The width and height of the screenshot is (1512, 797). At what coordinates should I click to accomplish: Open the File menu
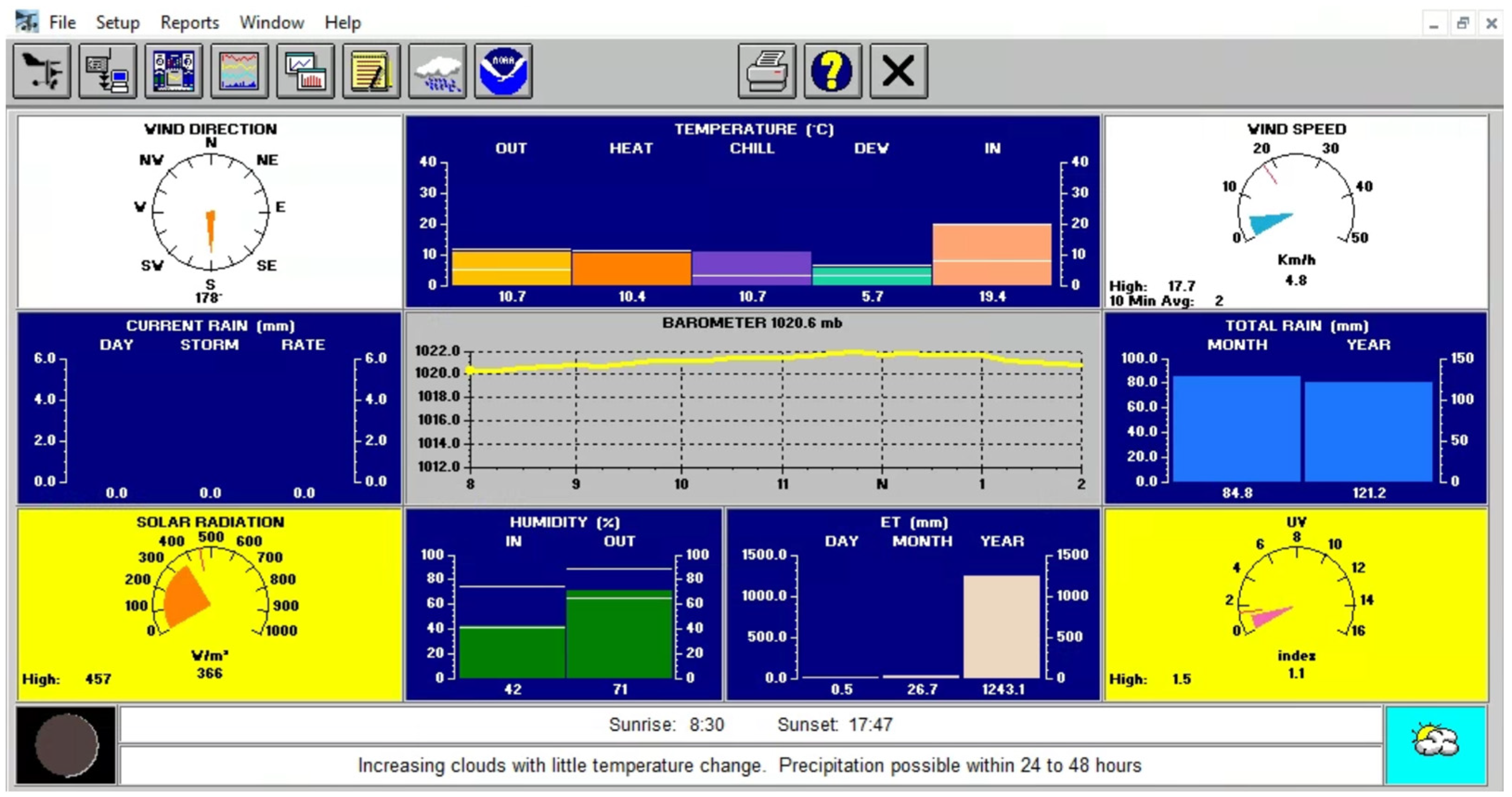click(62, 22)
